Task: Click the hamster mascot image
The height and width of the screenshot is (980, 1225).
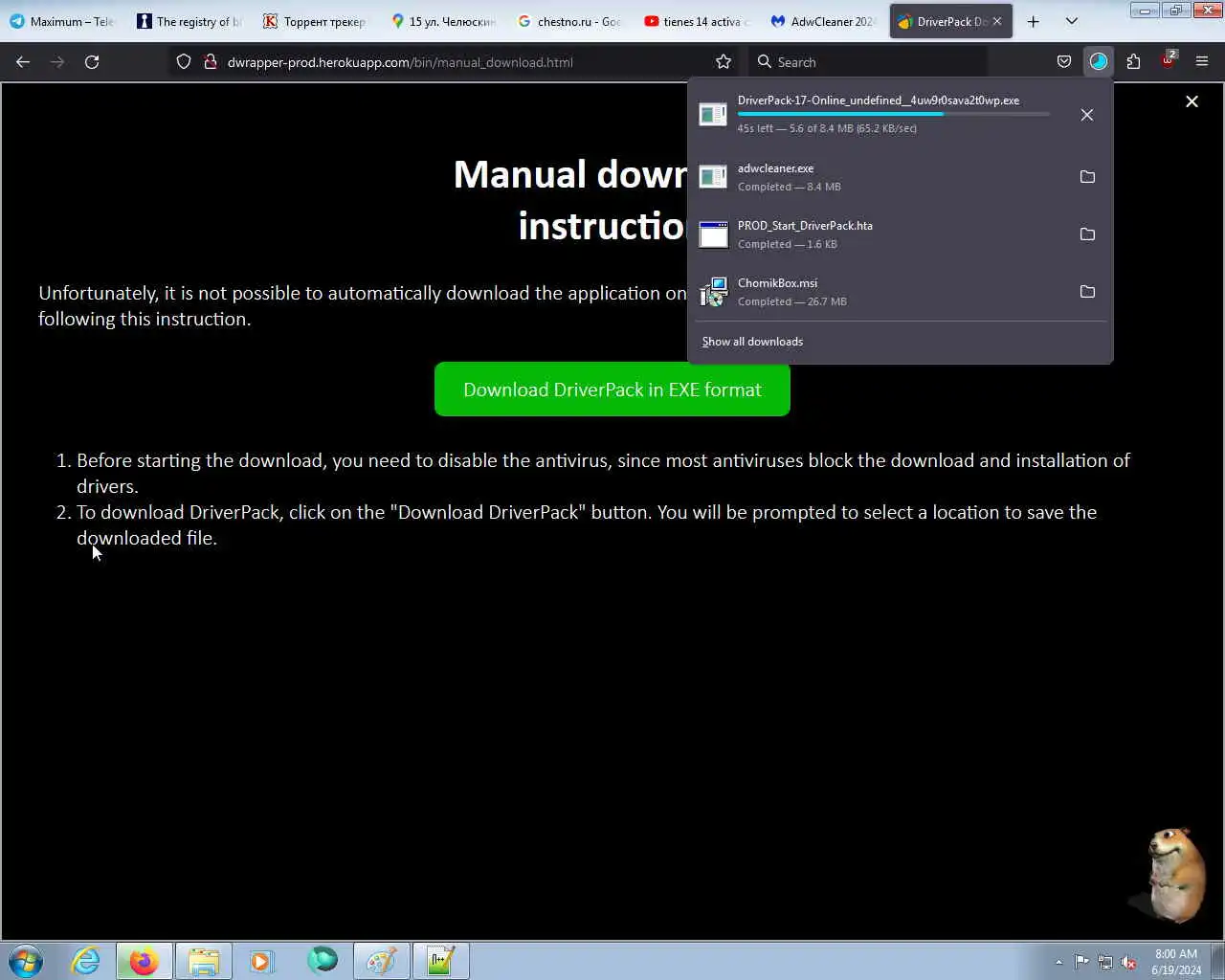Action: [x=1169, y=875]
